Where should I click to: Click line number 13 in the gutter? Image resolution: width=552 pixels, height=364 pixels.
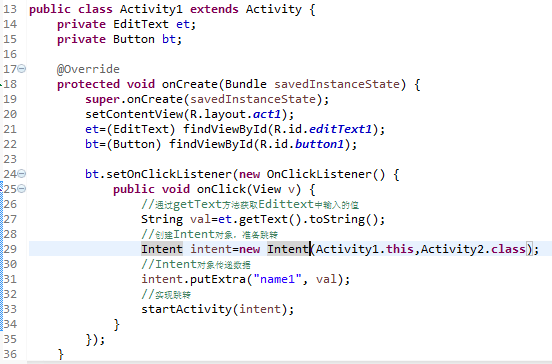point(10,9)
